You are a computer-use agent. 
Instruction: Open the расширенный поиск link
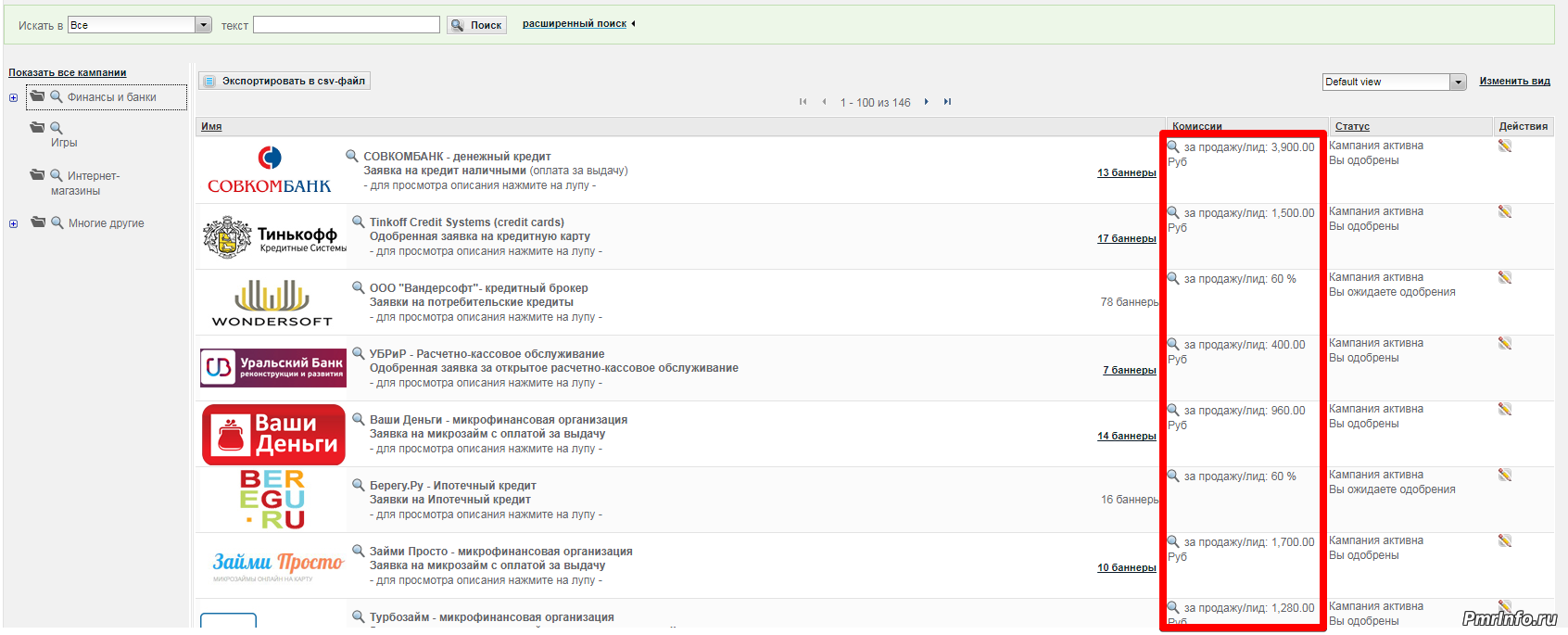tap(574, 23)
